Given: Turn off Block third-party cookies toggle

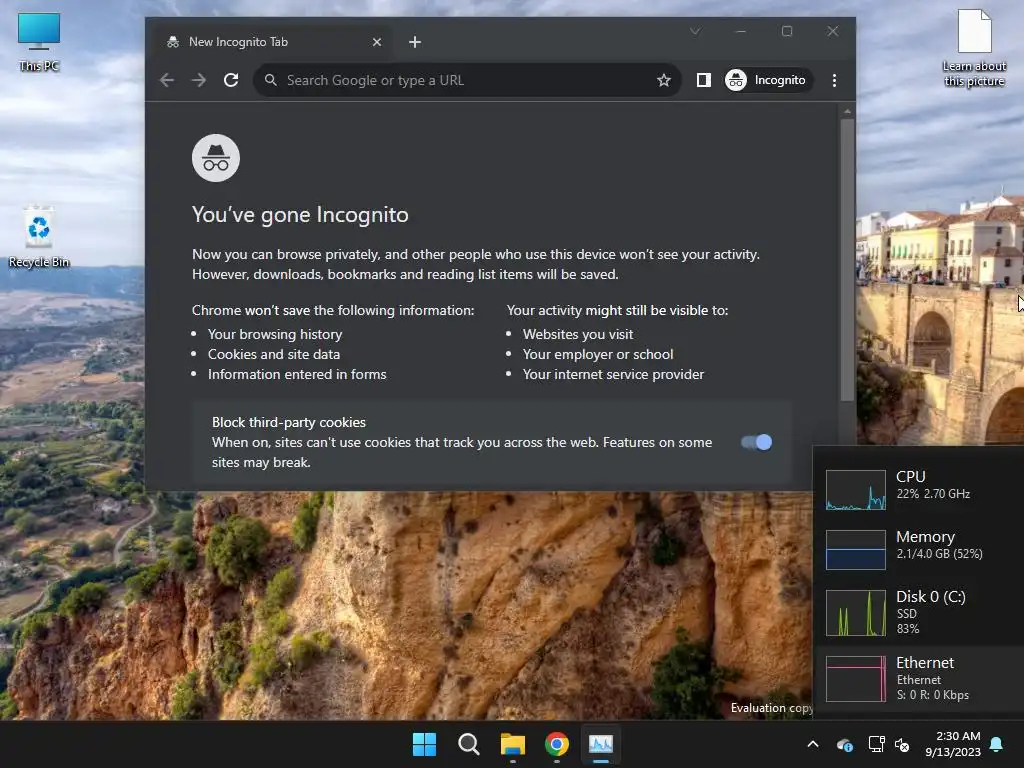Looking at the screenshot, I should pyautogui.click(x=757, y=442).
